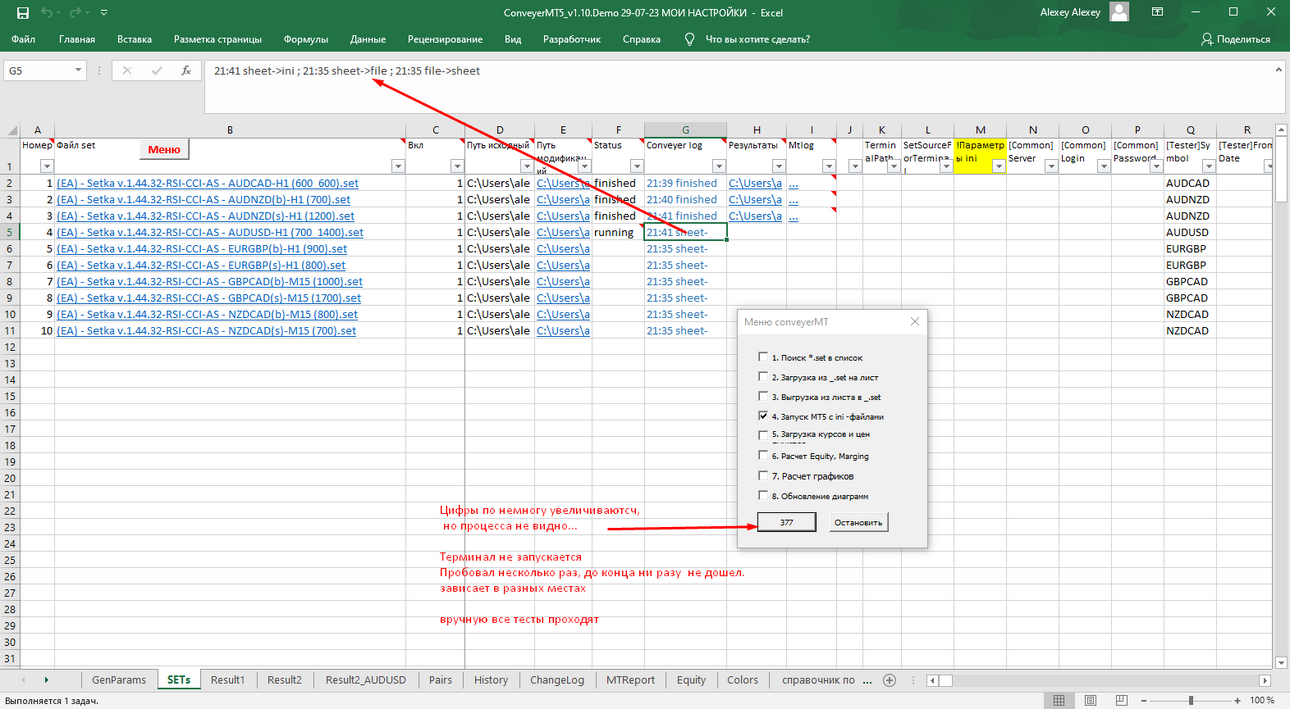Click the lightbulb Tell Me icon

pyautogui.click(x=689, y=39)
